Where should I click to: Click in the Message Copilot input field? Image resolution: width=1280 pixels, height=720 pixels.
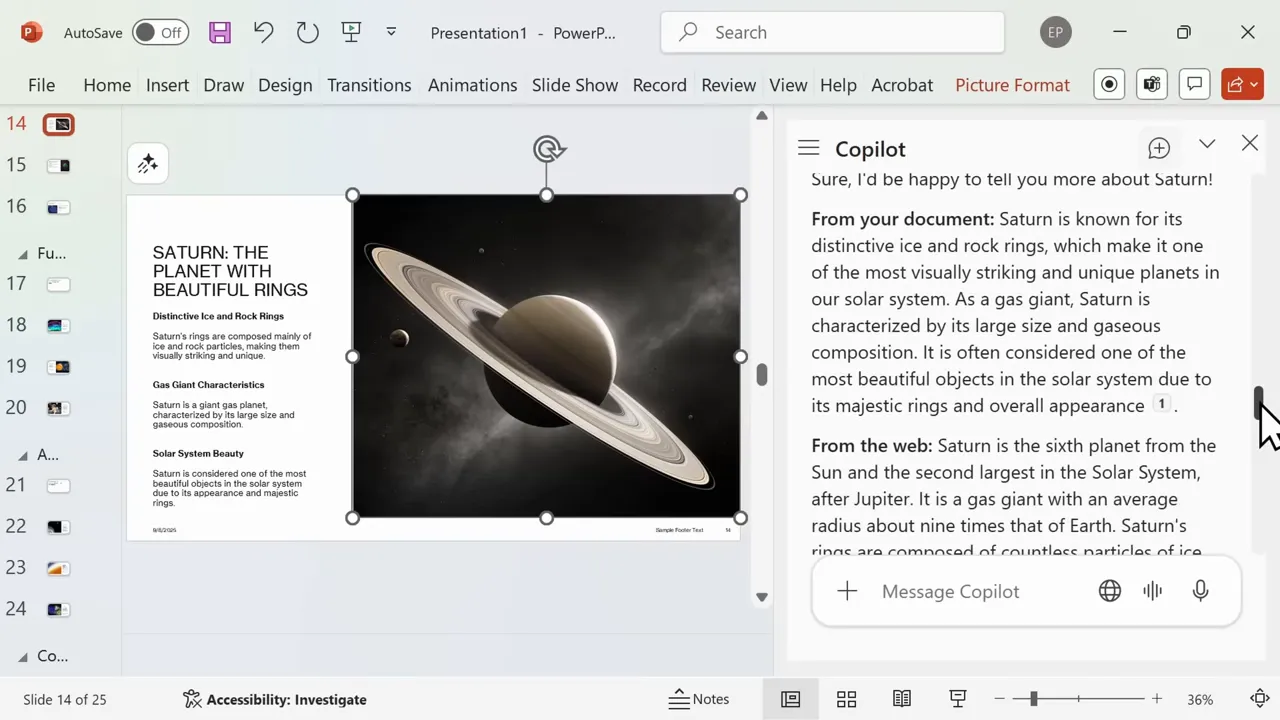[950, 591]
